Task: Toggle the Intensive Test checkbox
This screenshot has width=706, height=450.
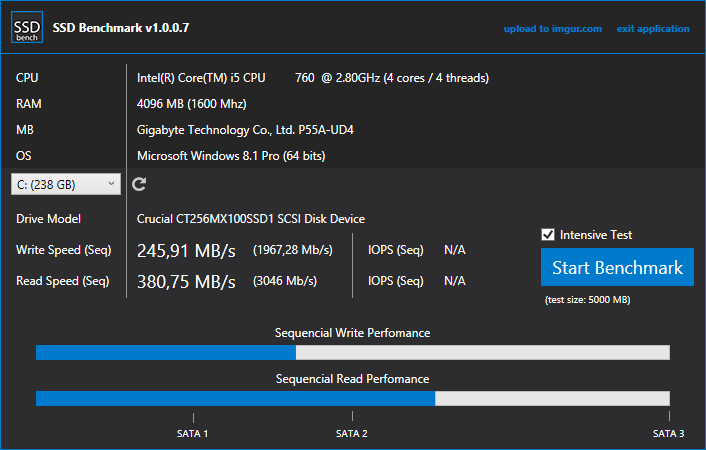Action: 547,235
